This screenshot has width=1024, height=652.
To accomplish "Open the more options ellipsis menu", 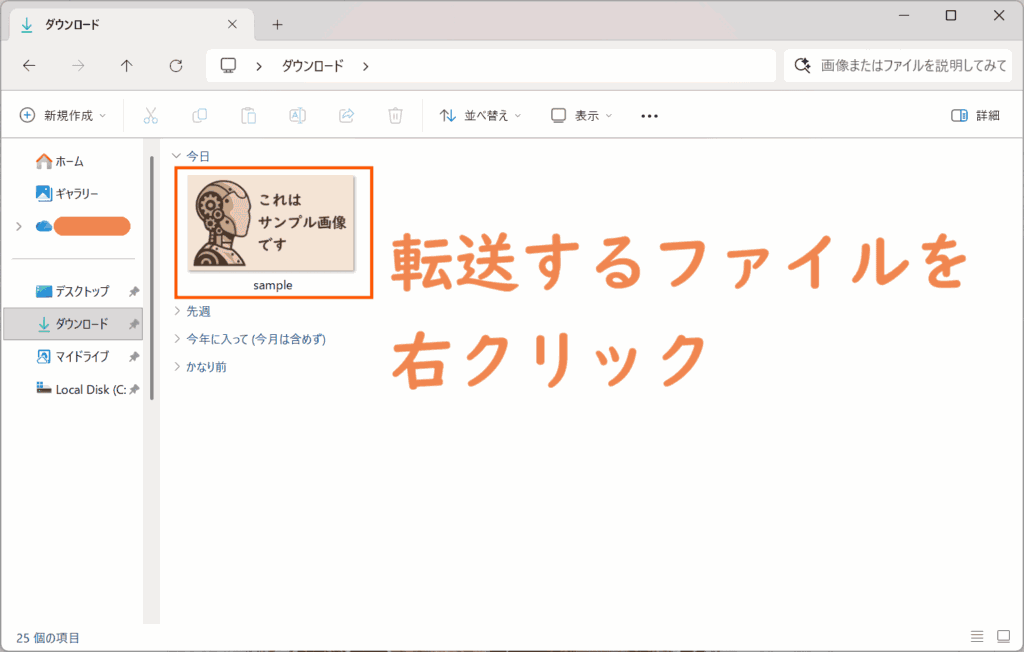I will (x=649, y=116).
